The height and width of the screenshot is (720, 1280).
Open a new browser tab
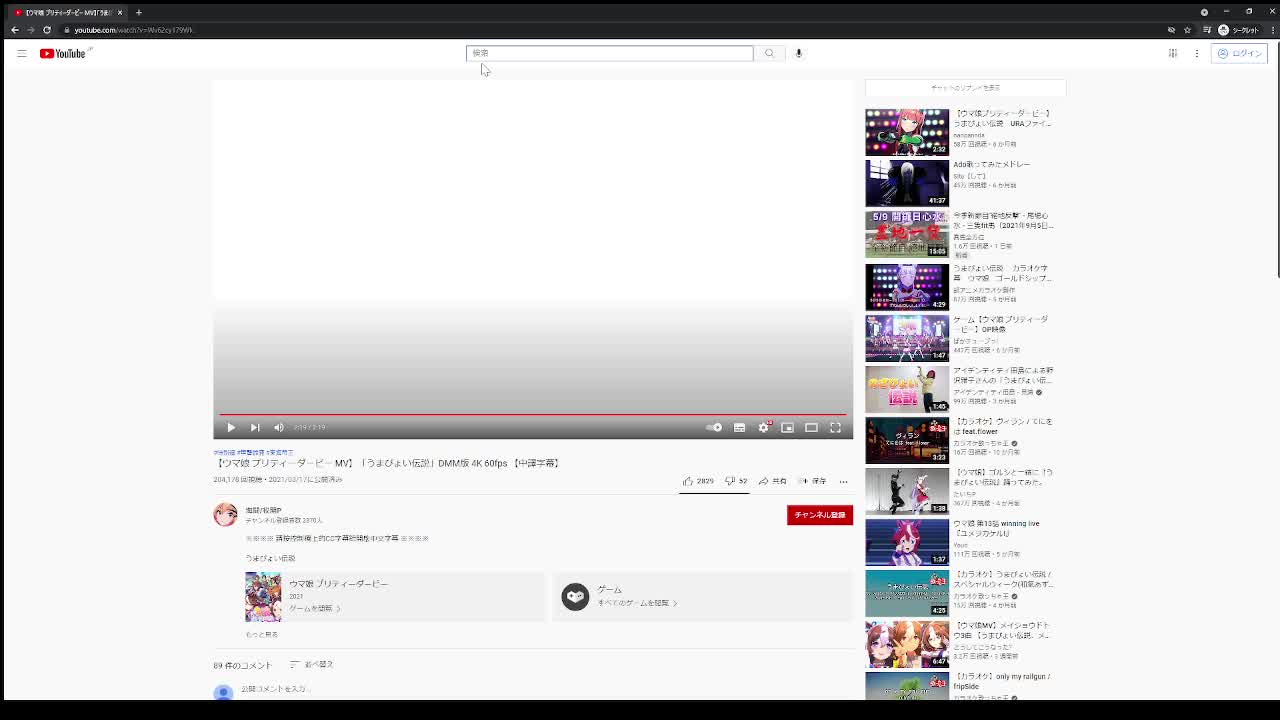138,12
